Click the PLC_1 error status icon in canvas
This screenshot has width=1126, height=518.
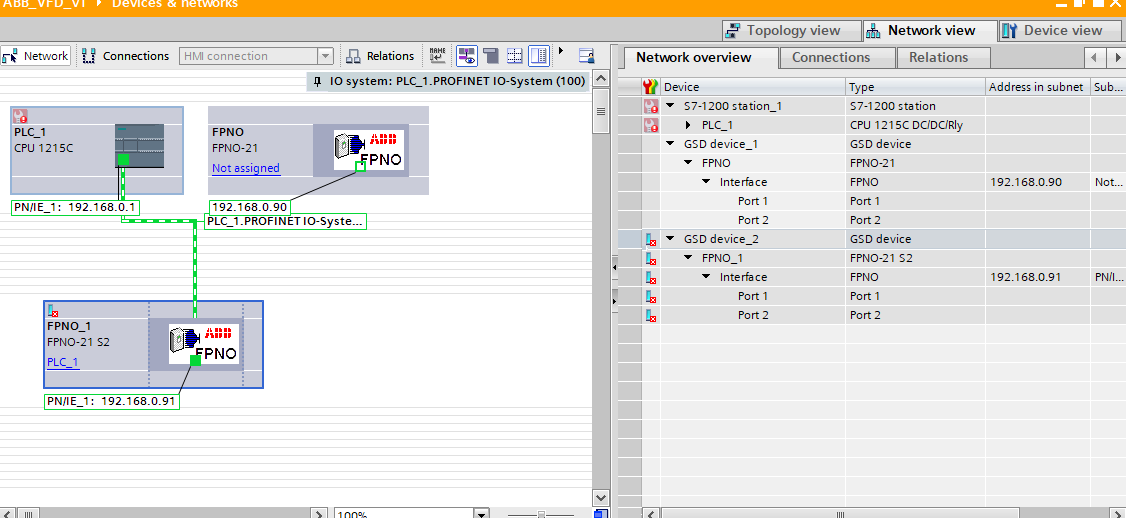point(21,116)
